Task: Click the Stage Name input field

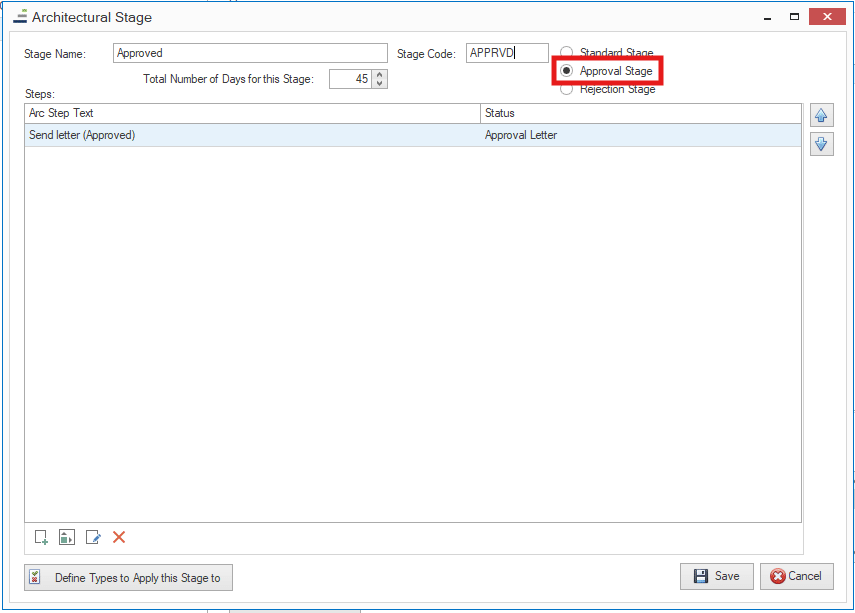Action: pyautogui.click(x=250, y=53)
